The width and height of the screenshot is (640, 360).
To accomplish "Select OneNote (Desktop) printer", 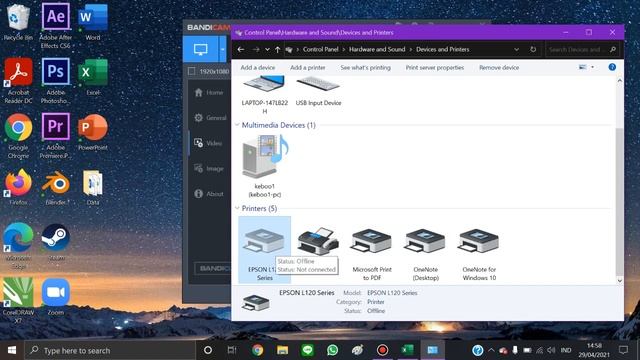I will click(x=425, y=254).
